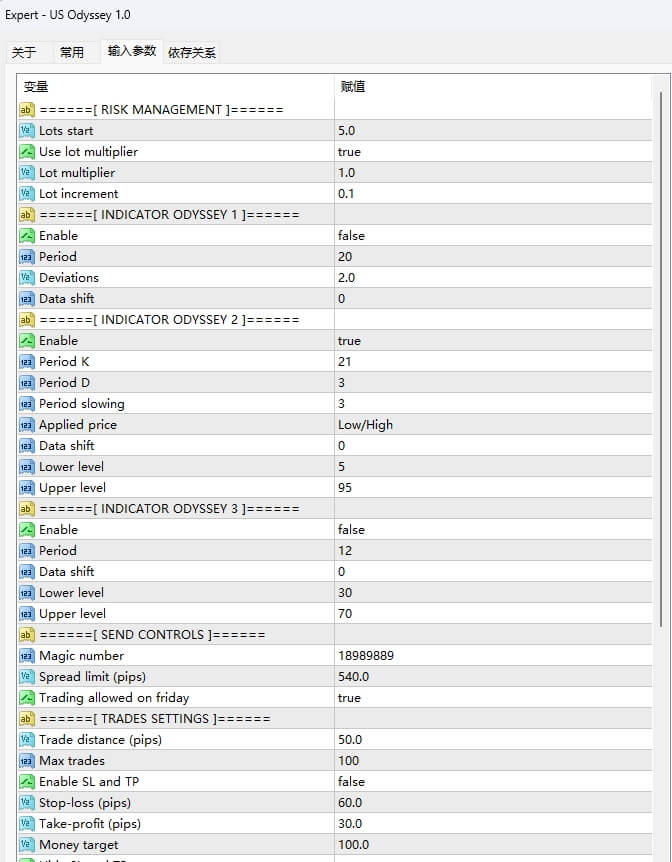Select the Spread limit (pips) label
Viewport: 672px width, 862px height.
pos(92,677)
